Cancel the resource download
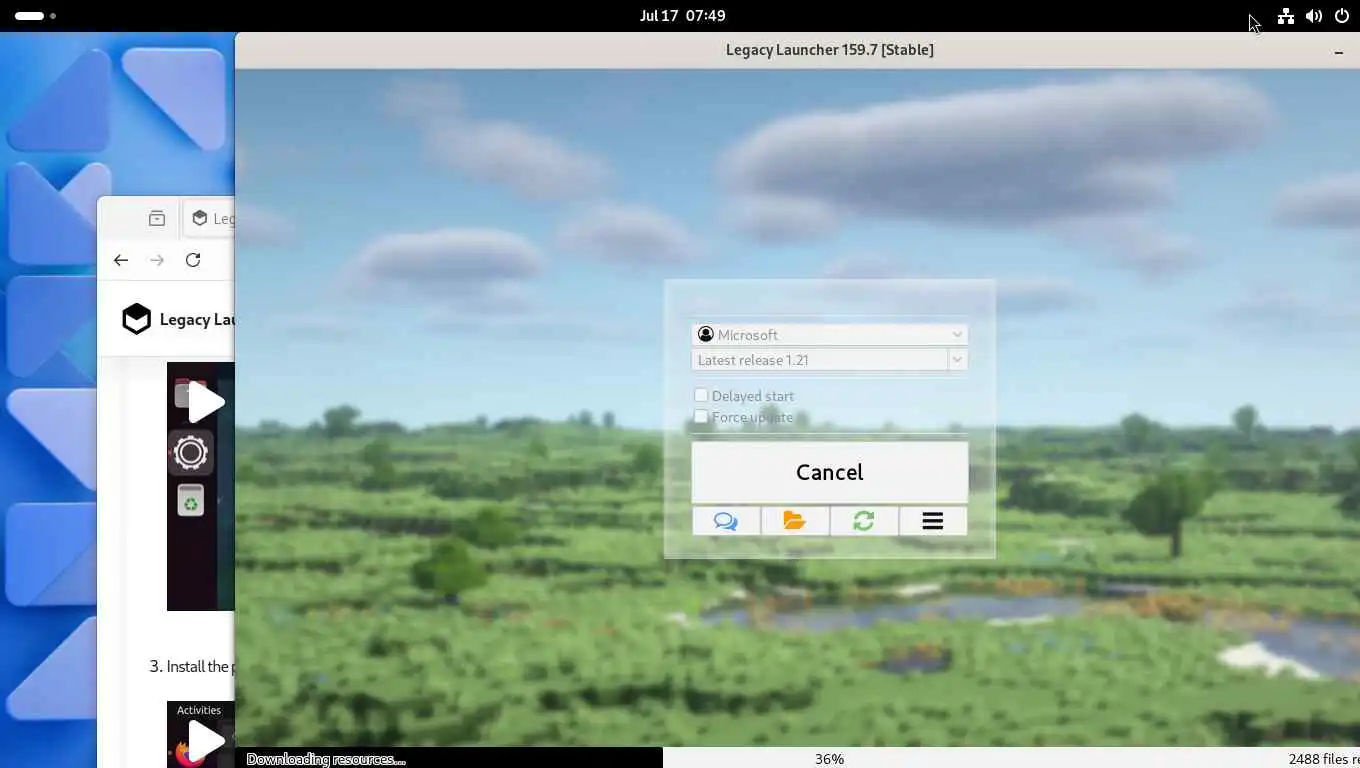The height and width of the screenshot is (768, 1360). (830, 472)
